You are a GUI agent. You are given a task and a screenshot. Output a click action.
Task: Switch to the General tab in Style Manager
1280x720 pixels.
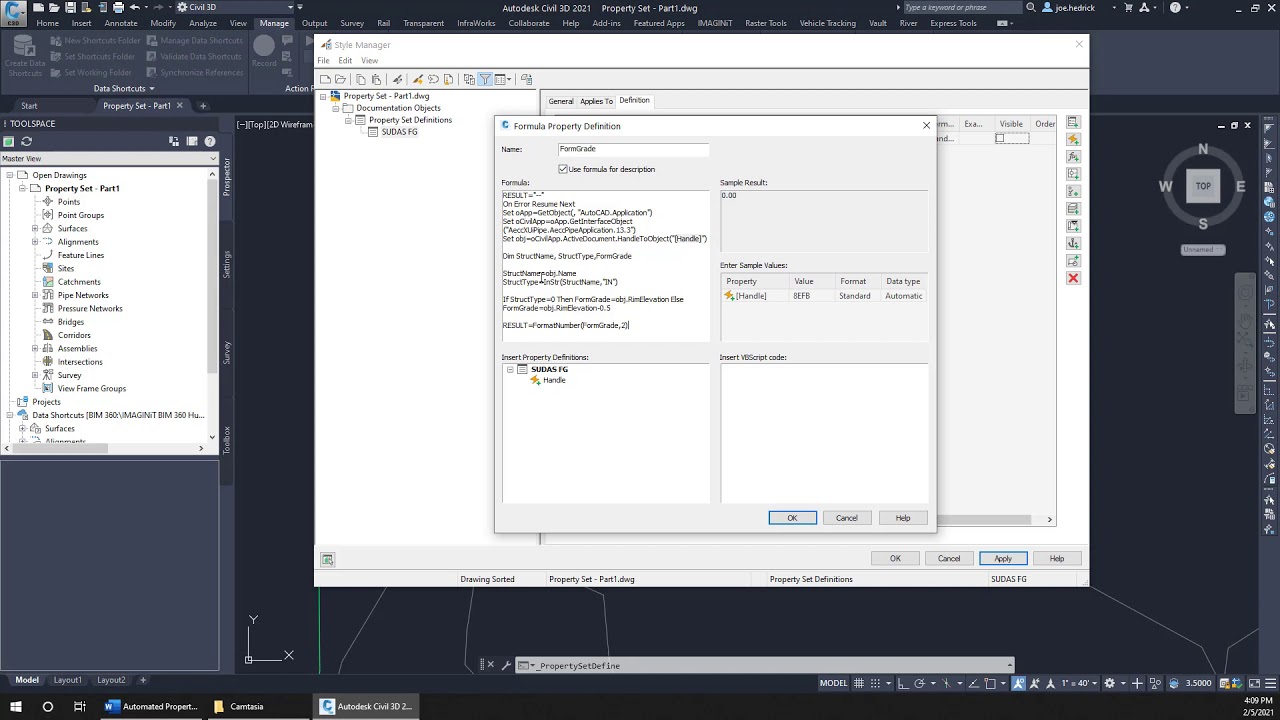coord(561,101)
